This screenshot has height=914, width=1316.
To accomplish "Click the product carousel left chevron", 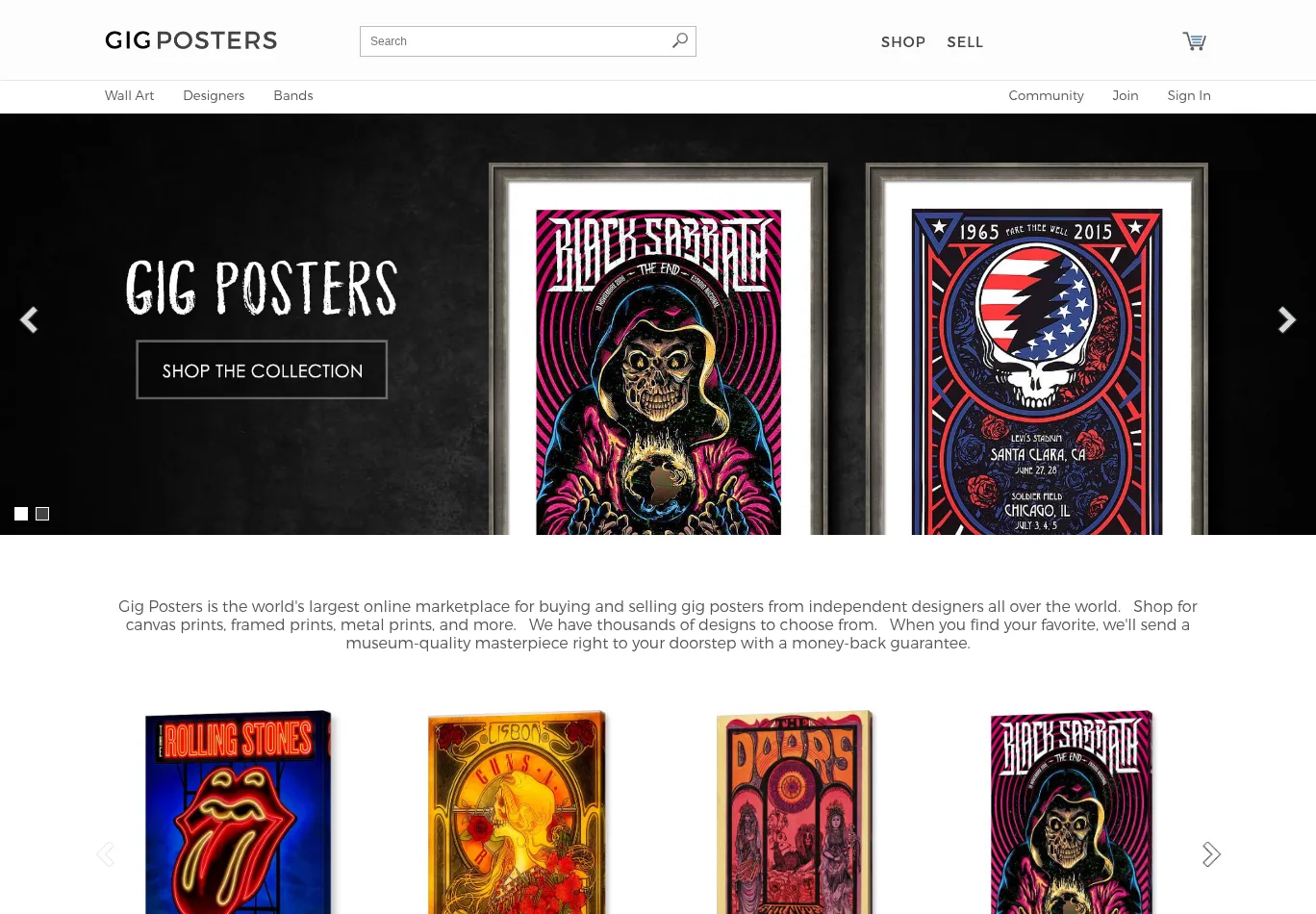I will (x=105, y=854).
